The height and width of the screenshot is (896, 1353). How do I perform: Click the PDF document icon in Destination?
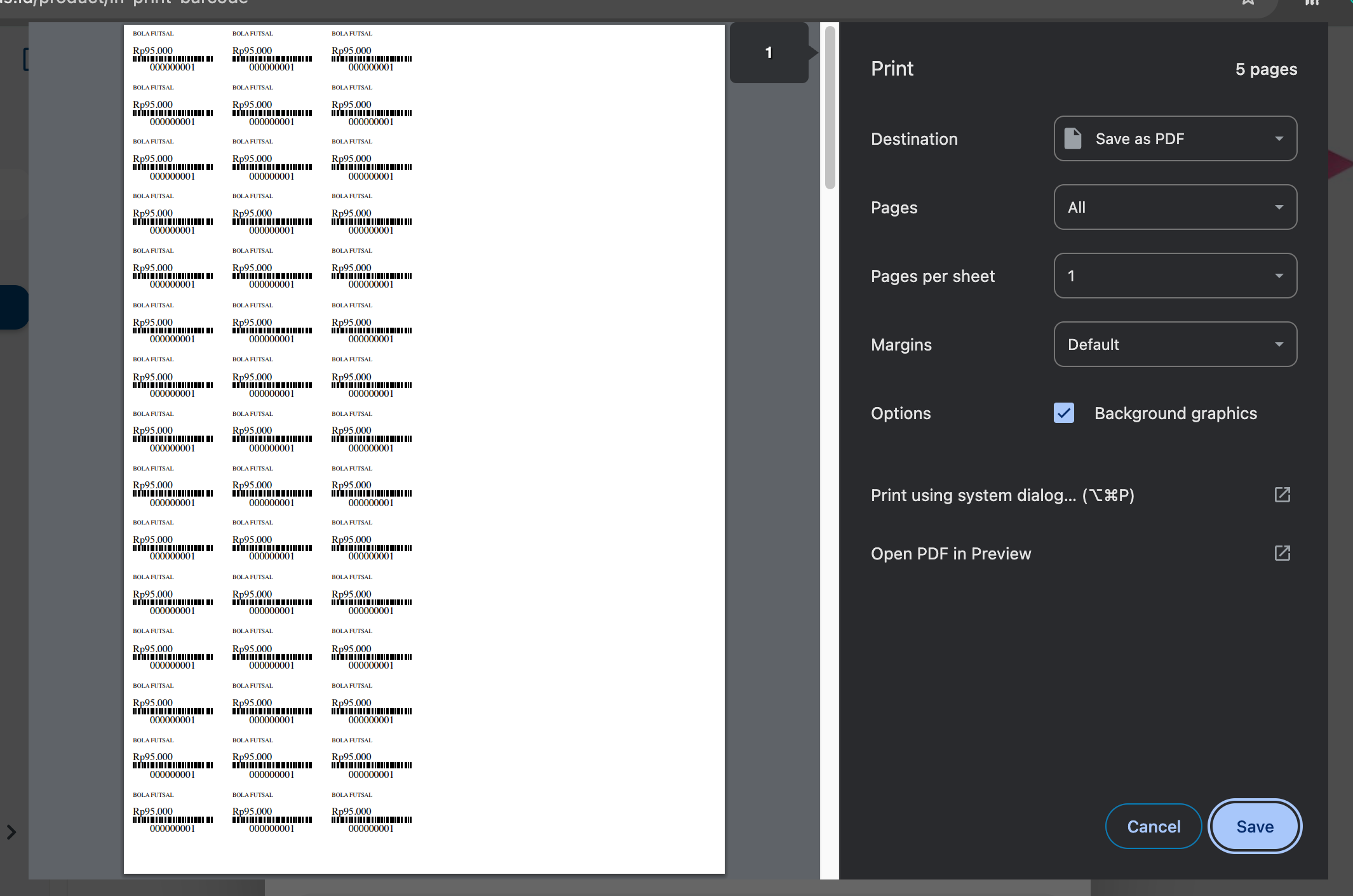click(x=1073, y=138)
